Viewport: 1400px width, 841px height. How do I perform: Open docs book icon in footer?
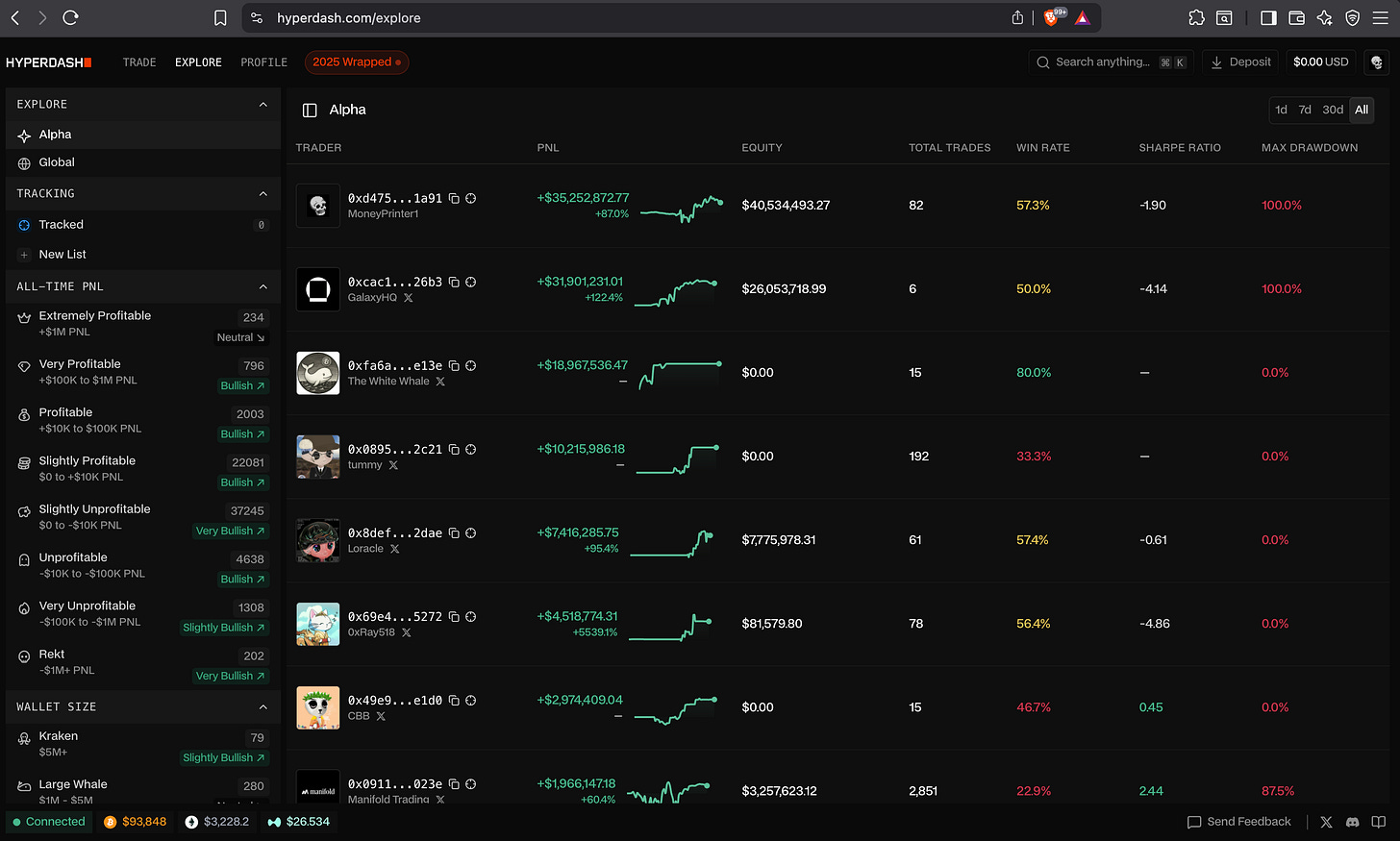click(x=1379, y=822)
